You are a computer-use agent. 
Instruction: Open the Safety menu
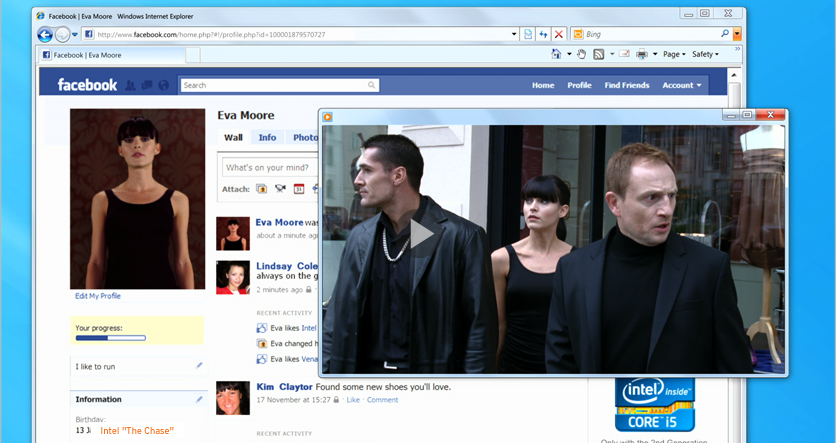click(x=705, y=54)
